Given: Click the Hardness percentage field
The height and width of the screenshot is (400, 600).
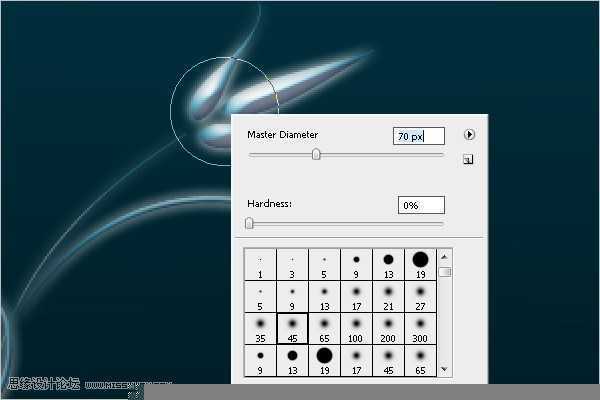Looking at the screenshot, I should pyautogui.click(x=421, y=205).
